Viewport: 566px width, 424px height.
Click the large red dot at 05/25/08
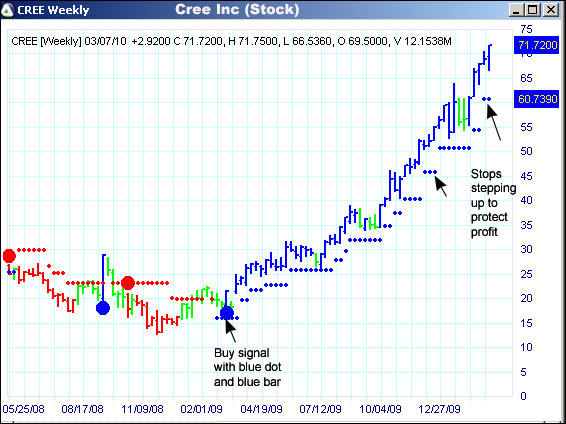pos(9,256)
